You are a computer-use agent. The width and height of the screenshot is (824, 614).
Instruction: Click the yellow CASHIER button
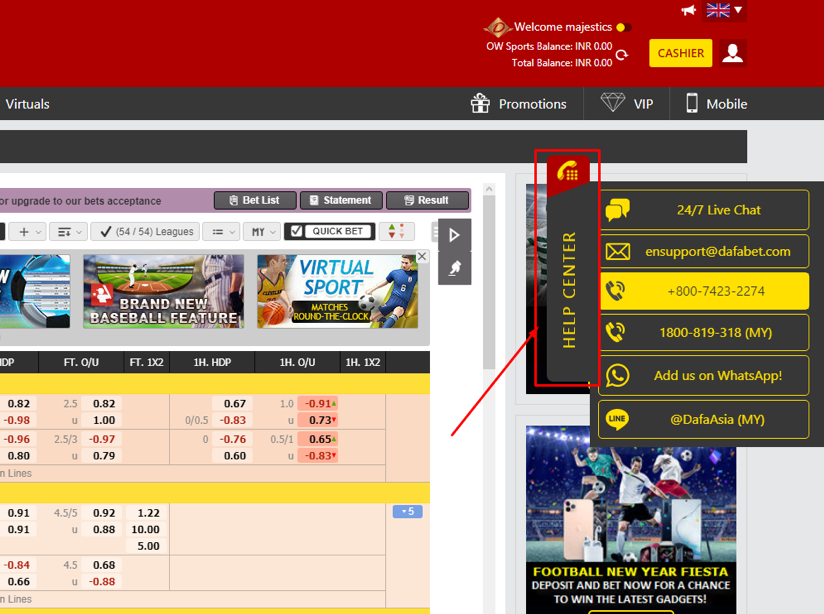(x=681, y=53)
